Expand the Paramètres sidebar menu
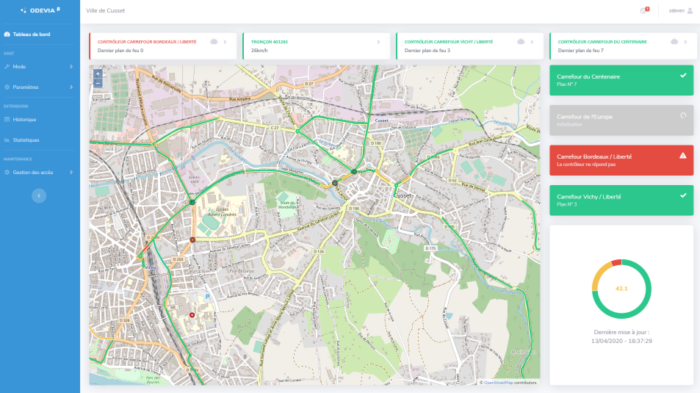700x393 pixels. [39, 87]
